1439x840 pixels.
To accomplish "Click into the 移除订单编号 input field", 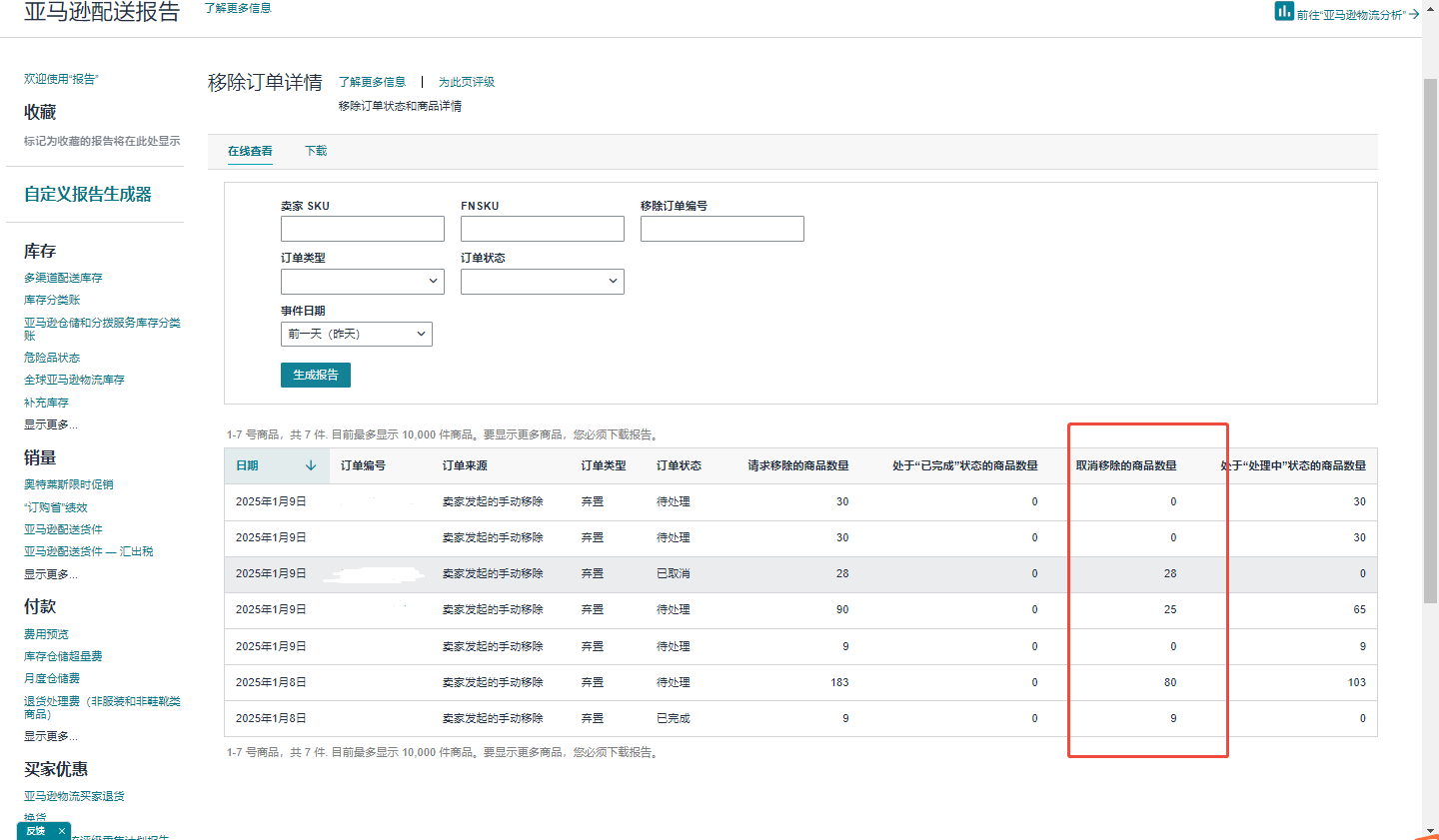I will [722, 229].
